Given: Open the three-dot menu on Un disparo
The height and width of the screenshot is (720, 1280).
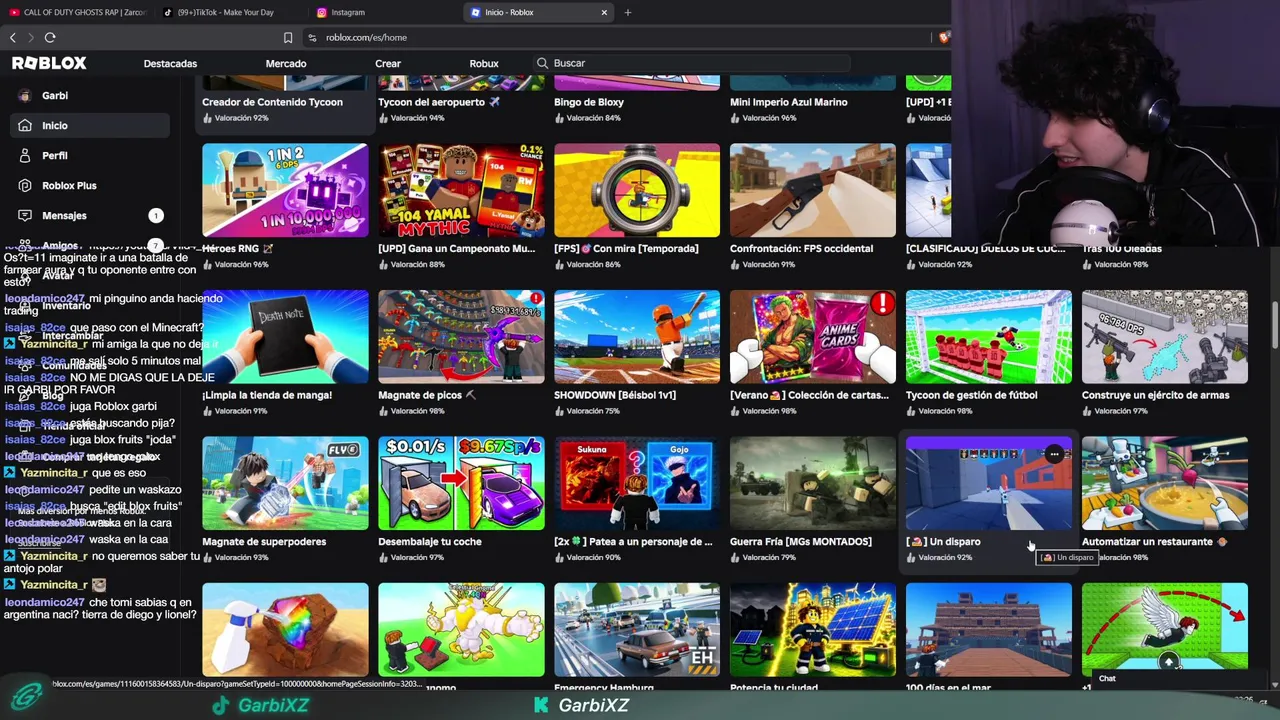Looking at the screenshot, I should pyautogui.click(x=1054, y=454).
